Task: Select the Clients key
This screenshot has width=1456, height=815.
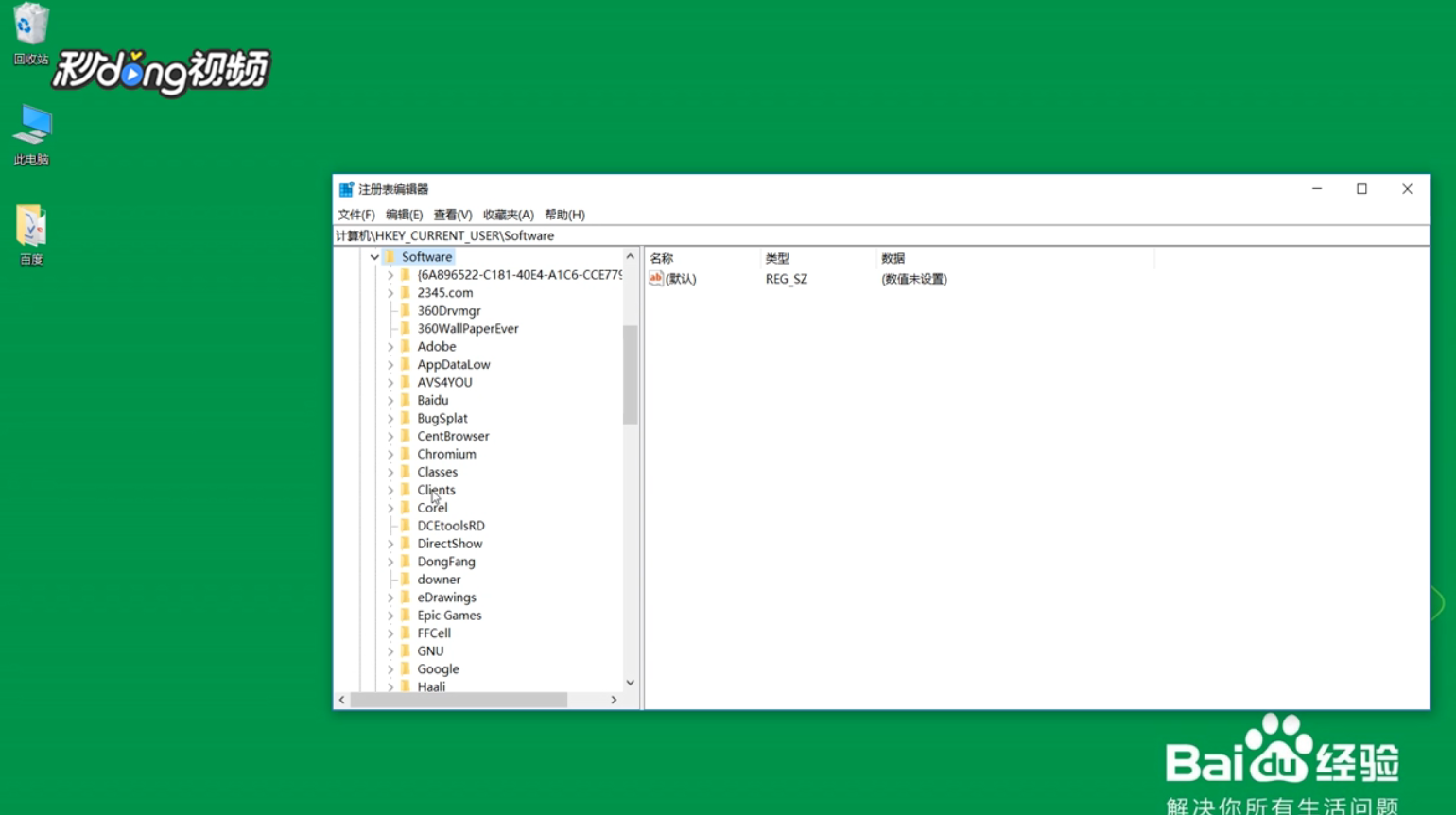Action: (x=436, y=491)
